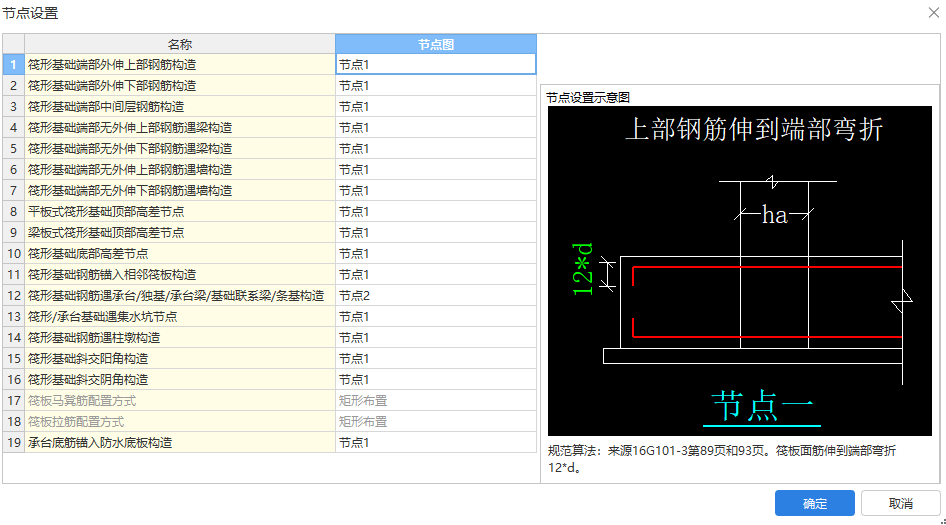Select row 筏形基础端部无外伸上部钢筋遇梁构造
This screenshot has width=946, height=525.
[x=180, y=128]
